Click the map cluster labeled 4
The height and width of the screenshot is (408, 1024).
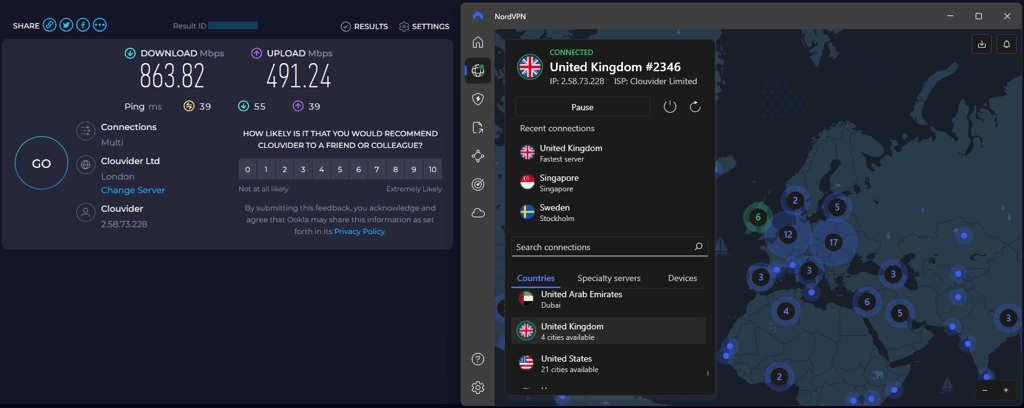click(786, 311)
